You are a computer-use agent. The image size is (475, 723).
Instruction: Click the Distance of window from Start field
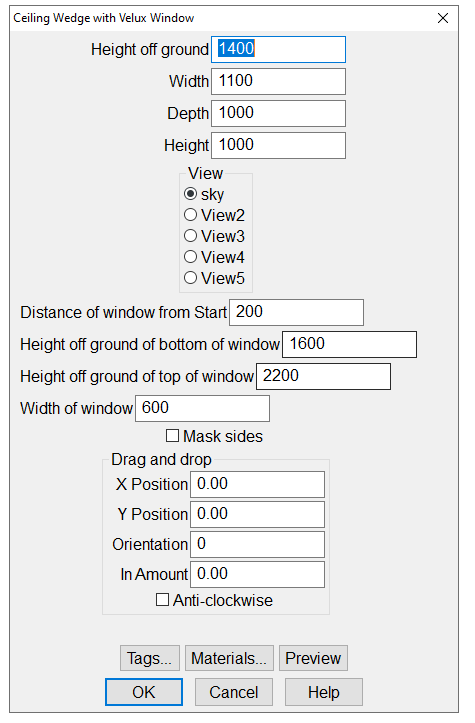(x=297, y=313)
